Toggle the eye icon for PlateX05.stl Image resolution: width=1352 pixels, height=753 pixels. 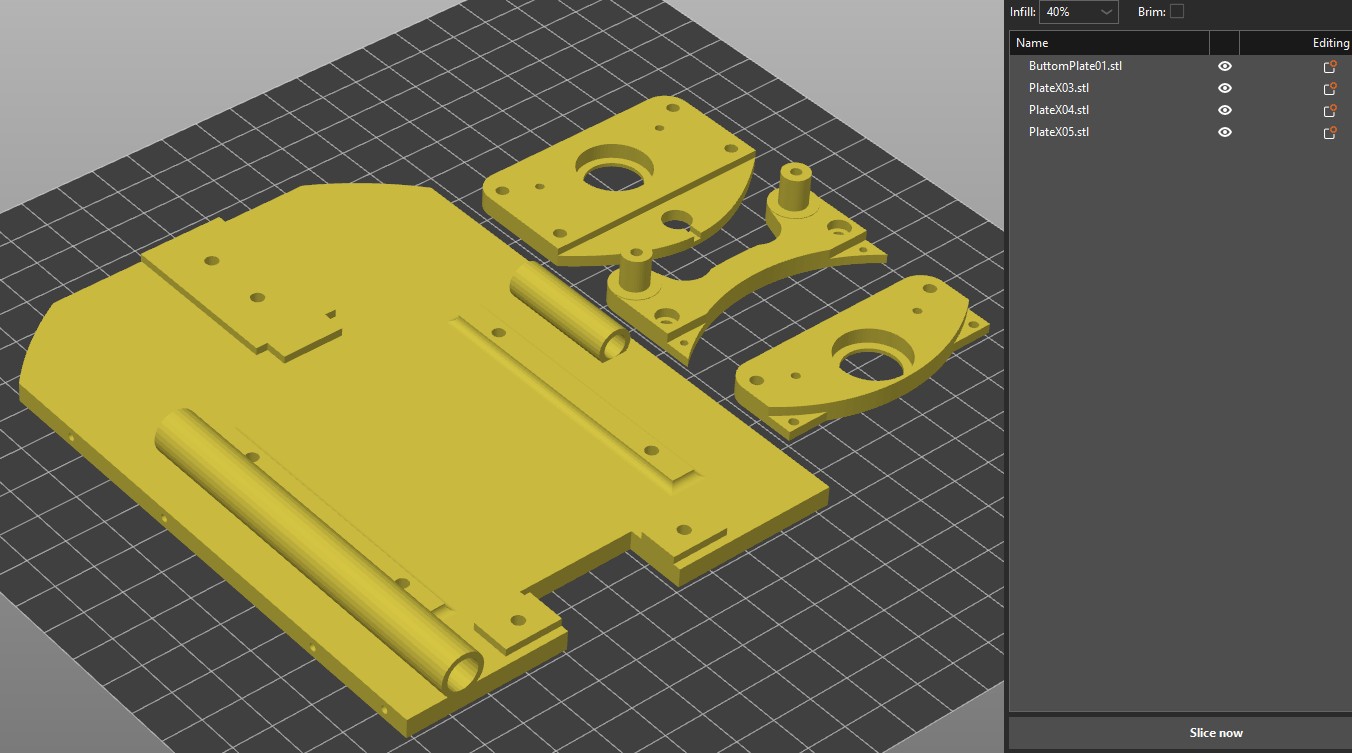click(x=1225, y=132)
